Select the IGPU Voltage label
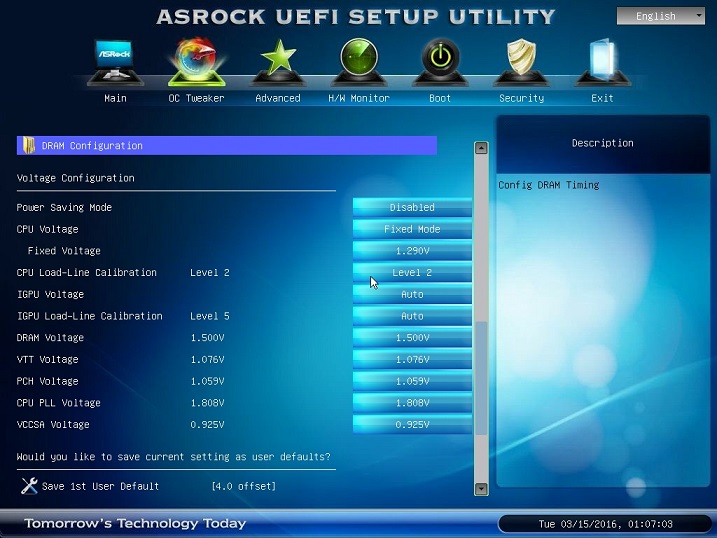 coord(50,294)
